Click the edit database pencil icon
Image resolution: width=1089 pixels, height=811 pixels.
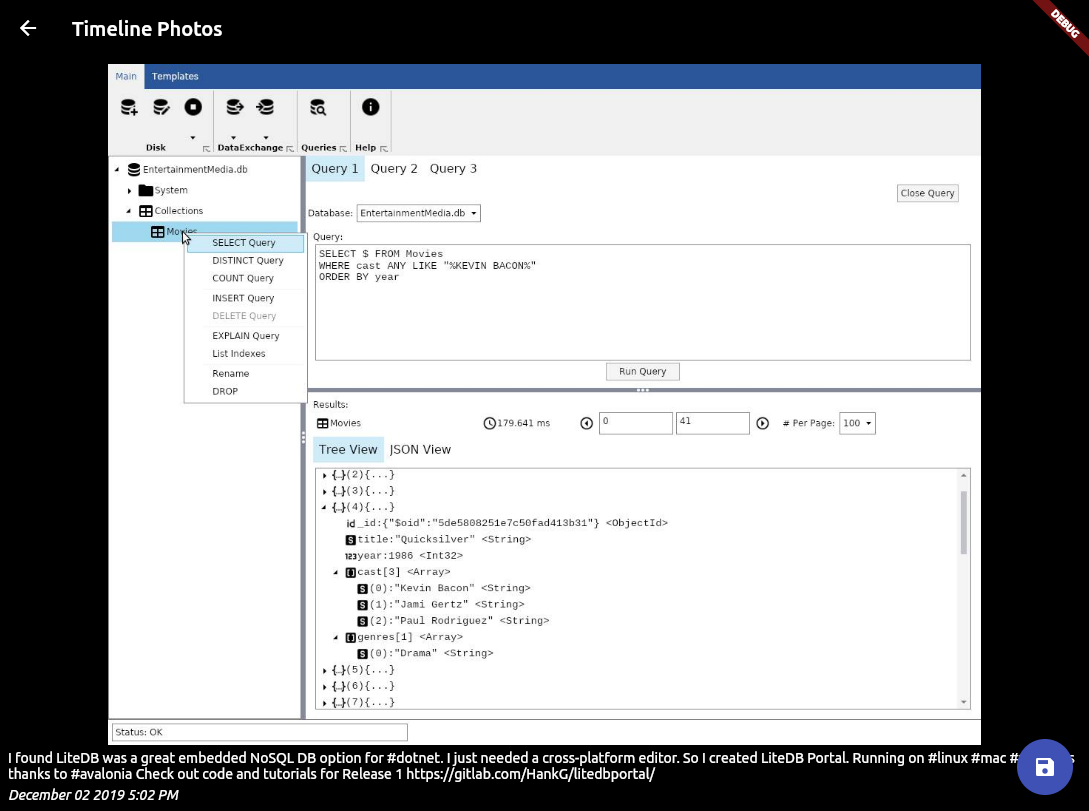click(x=161, y=107)
